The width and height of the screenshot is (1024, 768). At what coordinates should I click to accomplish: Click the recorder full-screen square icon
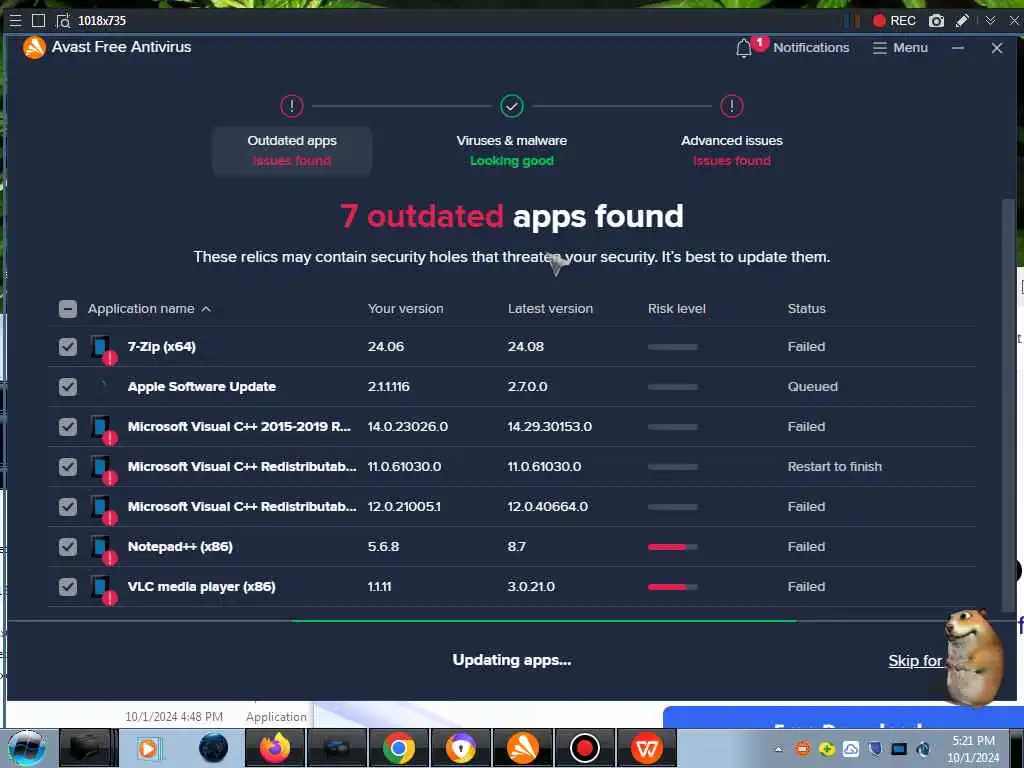coord(39,20)
